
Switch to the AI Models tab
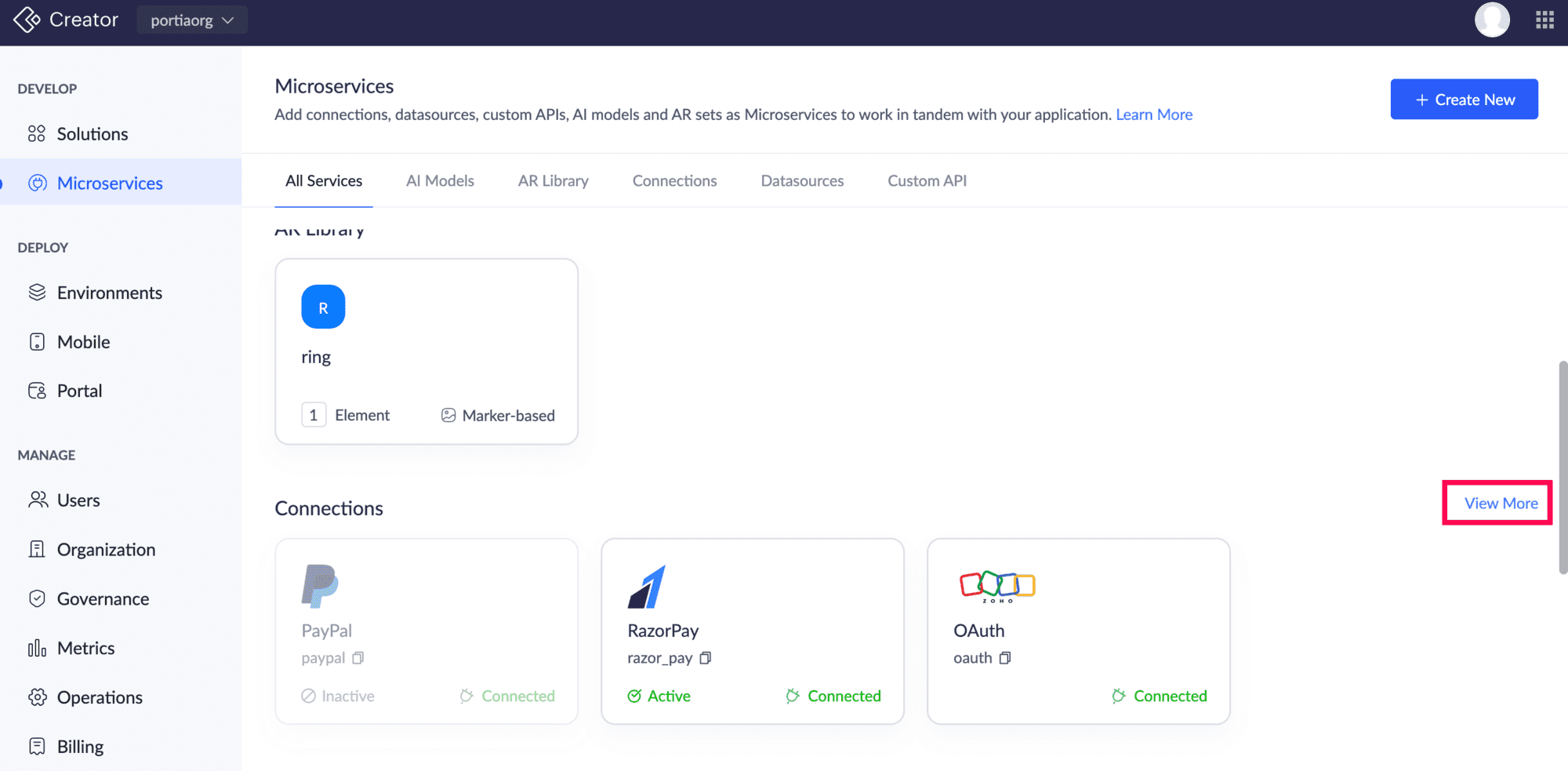point(440,181)
